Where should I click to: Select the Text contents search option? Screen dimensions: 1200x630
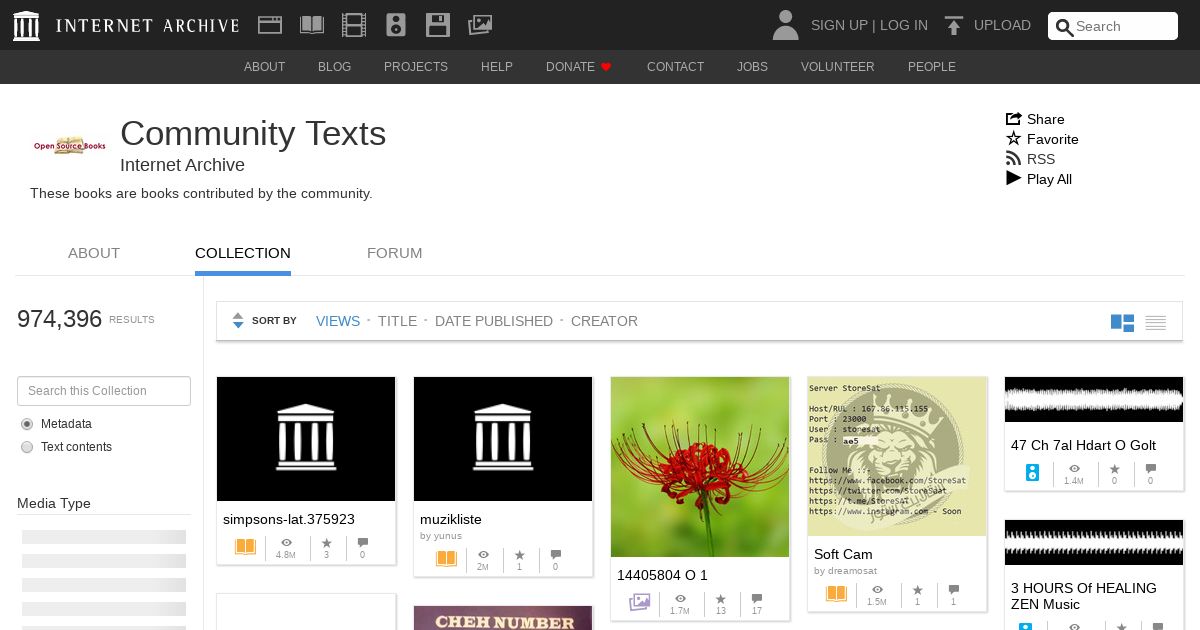(x=27, y=447)
